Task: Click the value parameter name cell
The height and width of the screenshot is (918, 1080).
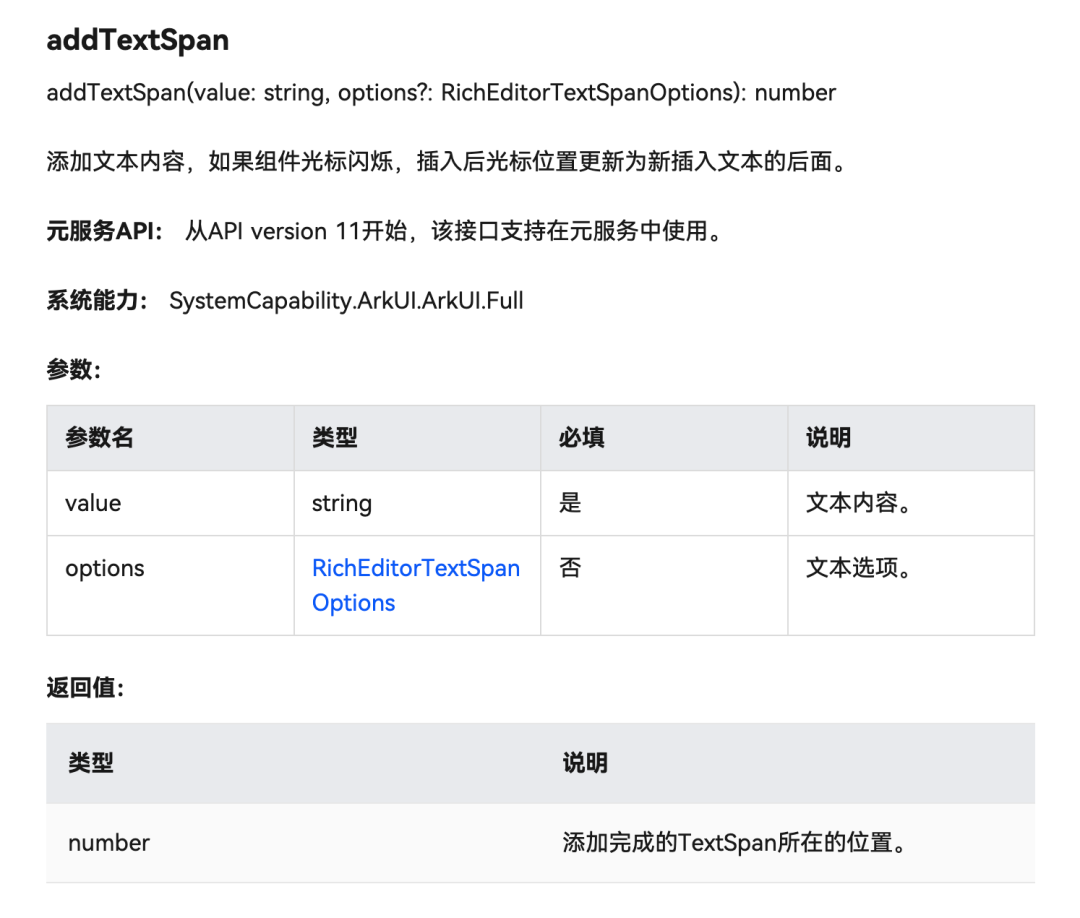Action: [93, 503]
